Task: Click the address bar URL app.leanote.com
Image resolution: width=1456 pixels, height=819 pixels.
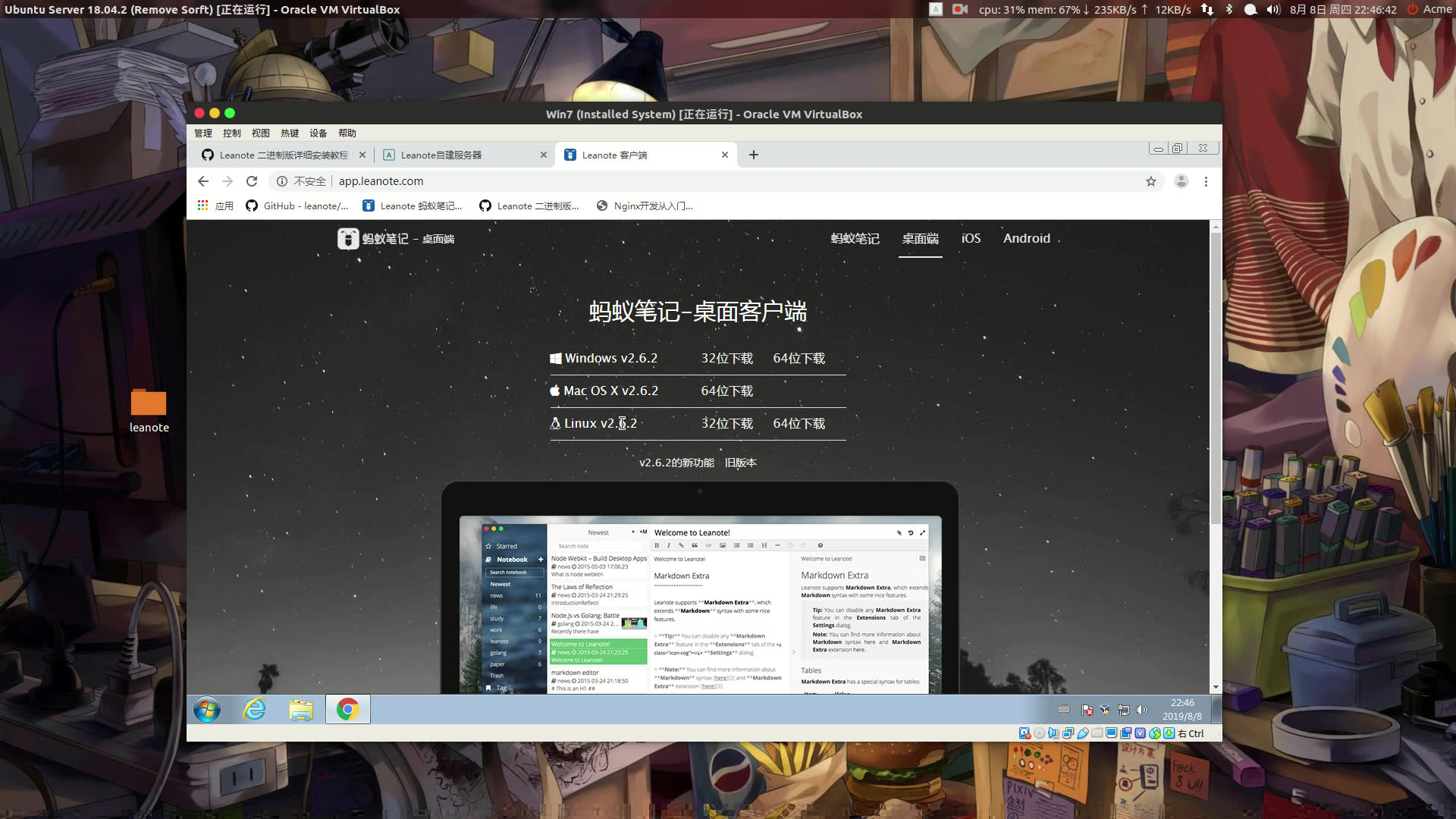Action: point(381,181)
